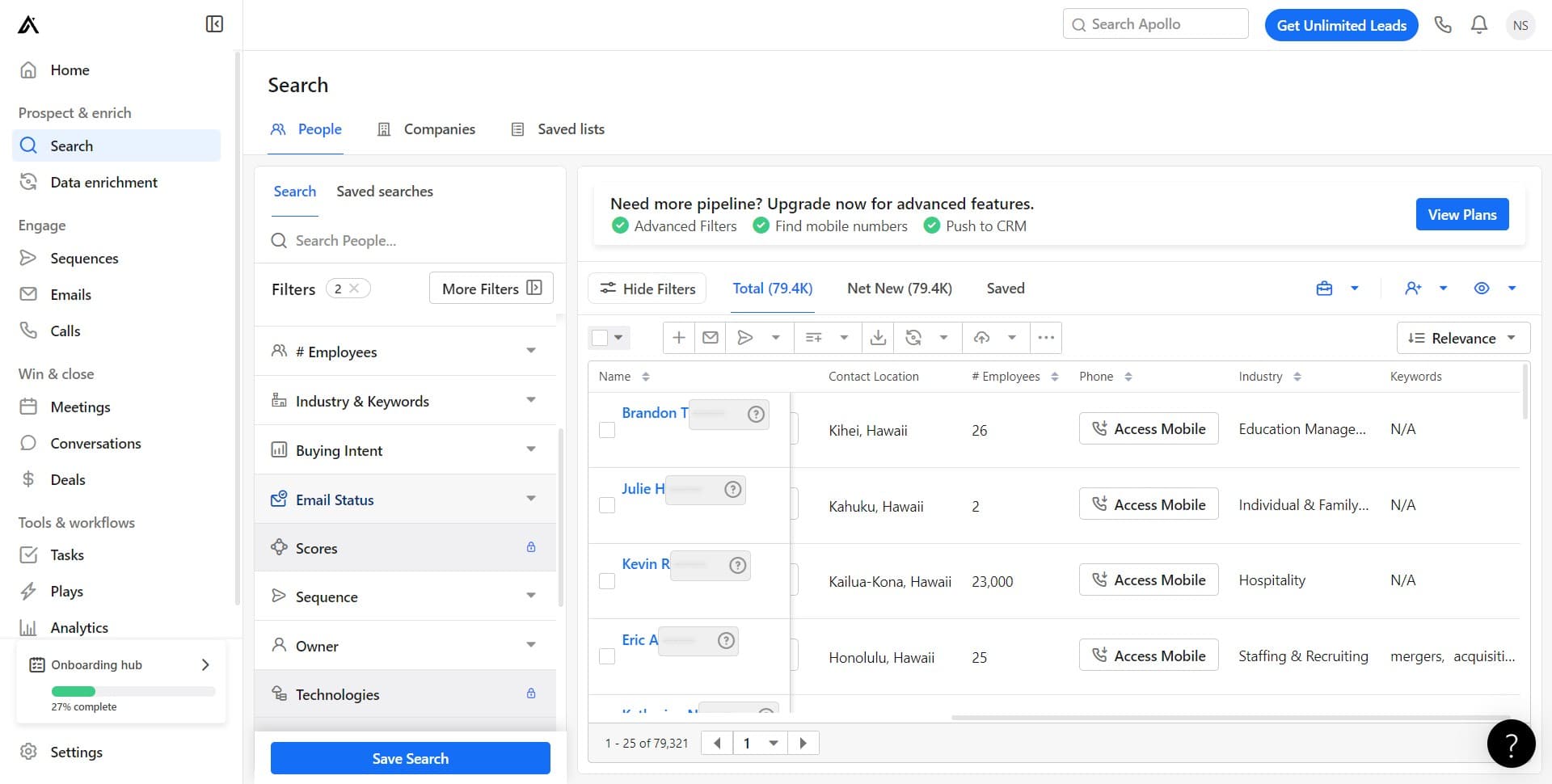The width and height of the screenshot is (1552, 784).
Task: Check the select-all checkbox above the list
Action: pyautogui.click(x=600, y=337)
